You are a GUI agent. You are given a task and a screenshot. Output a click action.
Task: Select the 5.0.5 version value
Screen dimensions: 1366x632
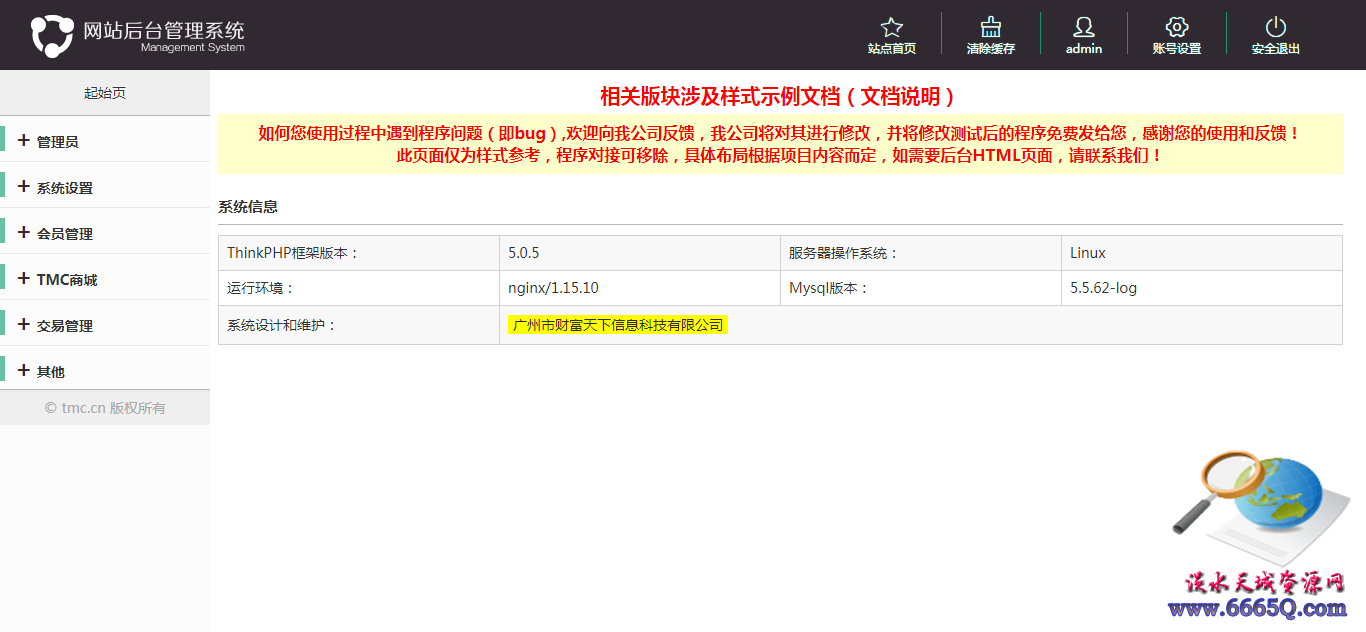click(x=524, y=253)
